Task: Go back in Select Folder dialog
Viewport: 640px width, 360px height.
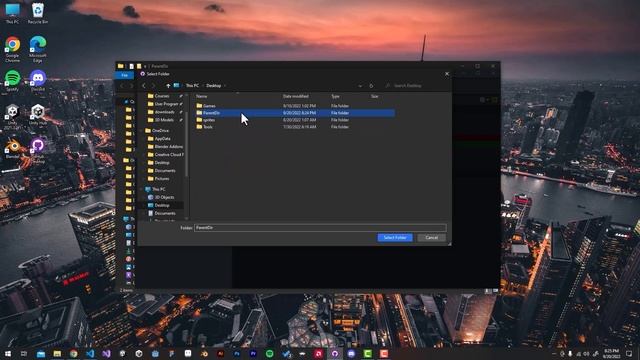Action: click(x=144, y=86)
